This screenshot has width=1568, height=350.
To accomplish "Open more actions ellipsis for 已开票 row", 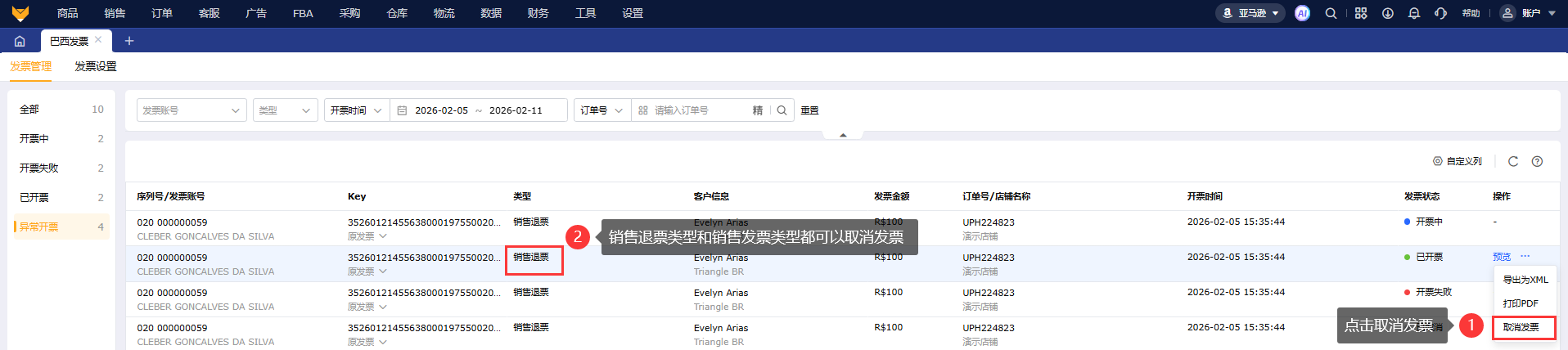I will tap(1525, 257).
